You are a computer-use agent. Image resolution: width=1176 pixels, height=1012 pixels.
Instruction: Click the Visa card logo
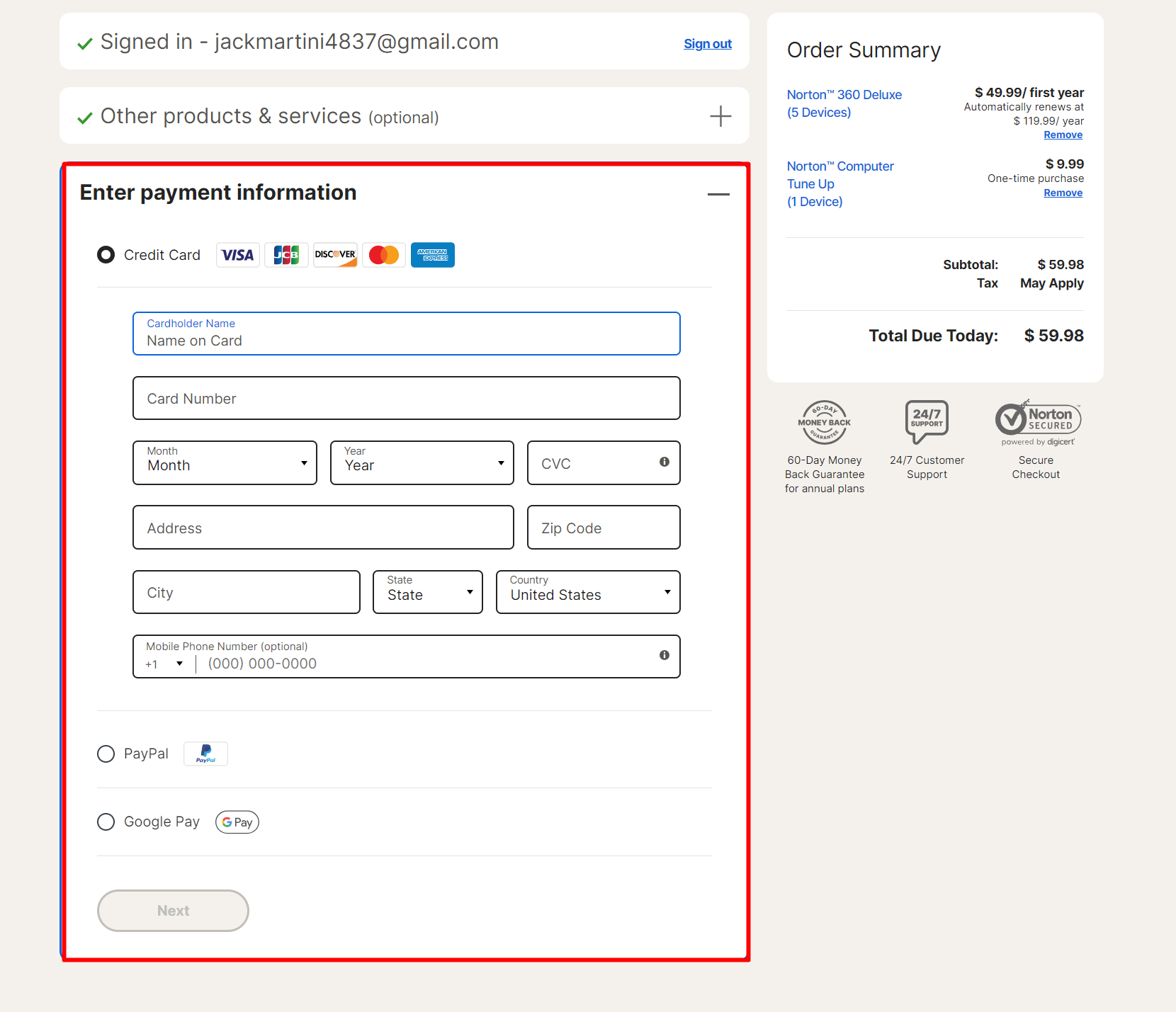[x=237, y=255]
